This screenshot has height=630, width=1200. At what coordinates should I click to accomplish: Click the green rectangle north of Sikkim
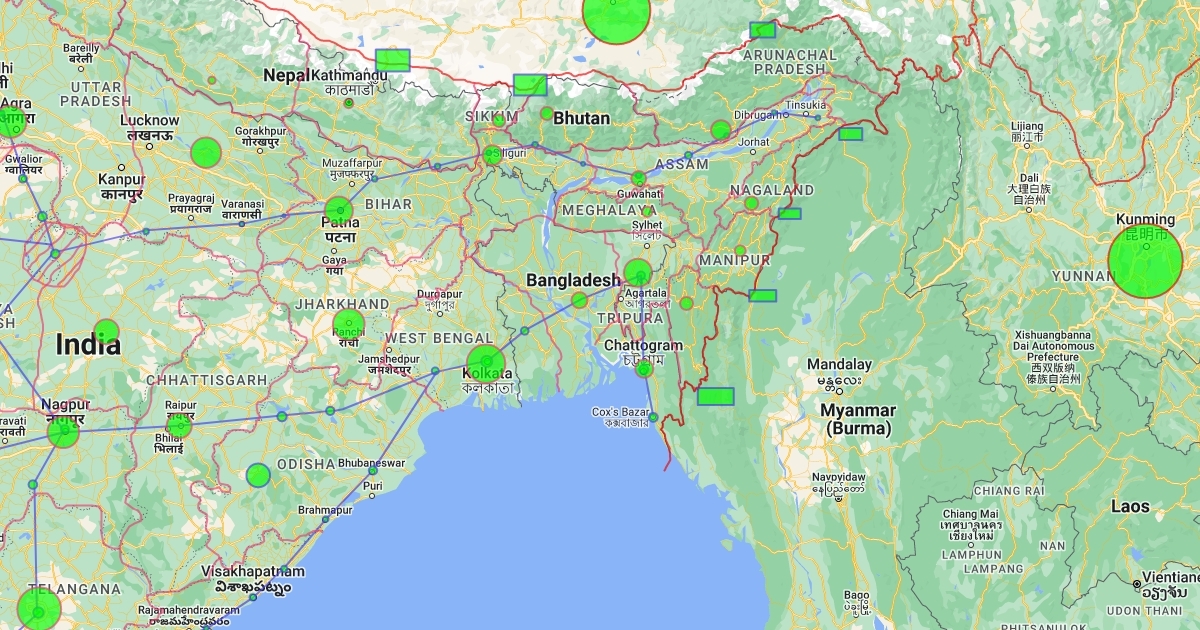530,85
